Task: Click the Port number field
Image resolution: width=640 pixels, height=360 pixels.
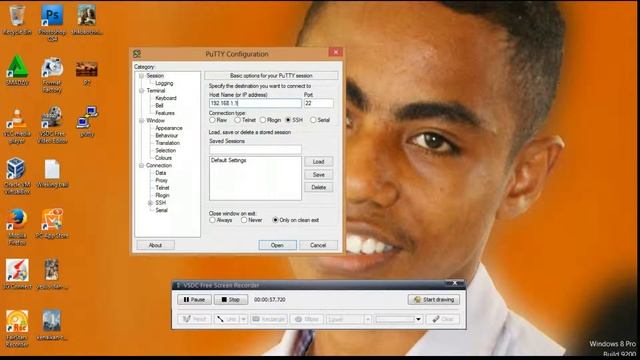Action: click(x=318, y=103)
